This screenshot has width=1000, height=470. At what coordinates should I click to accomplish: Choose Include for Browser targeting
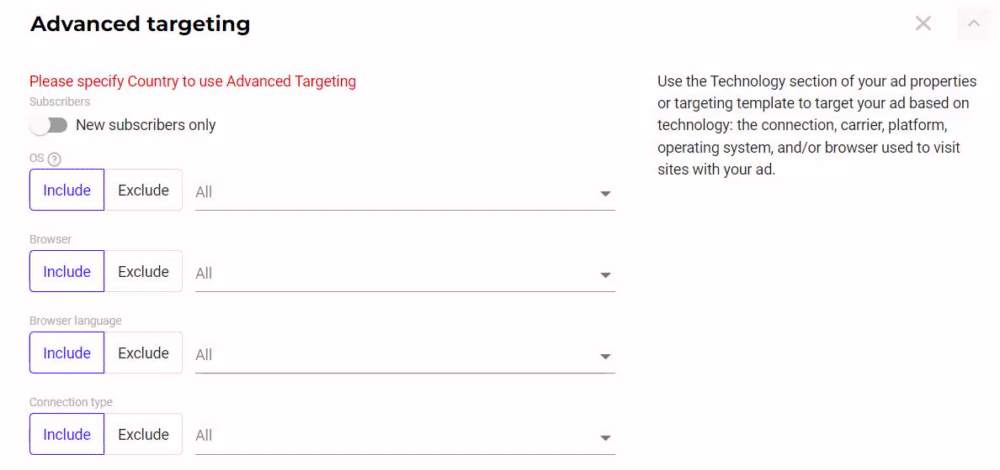tap(67, 272)
